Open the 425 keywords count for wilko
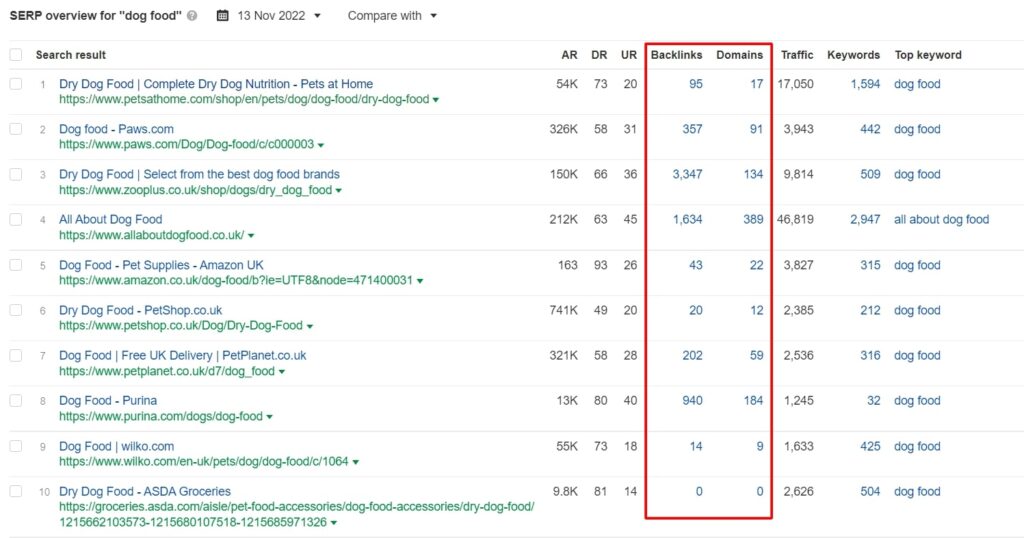The image size is (1024, 538). (870, 446)
